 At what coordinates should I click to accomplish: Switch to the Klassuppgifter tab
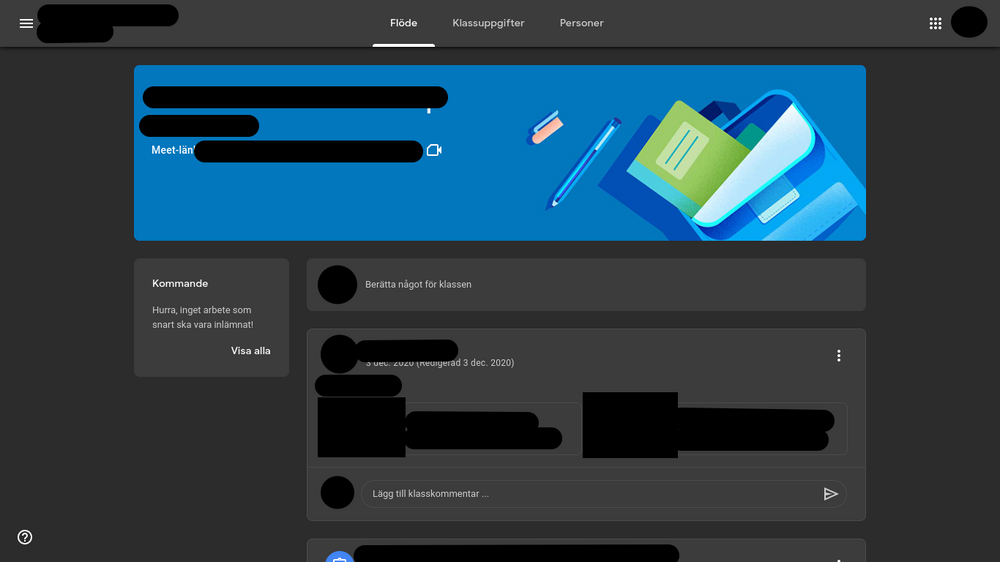click(x=488, y=23)
